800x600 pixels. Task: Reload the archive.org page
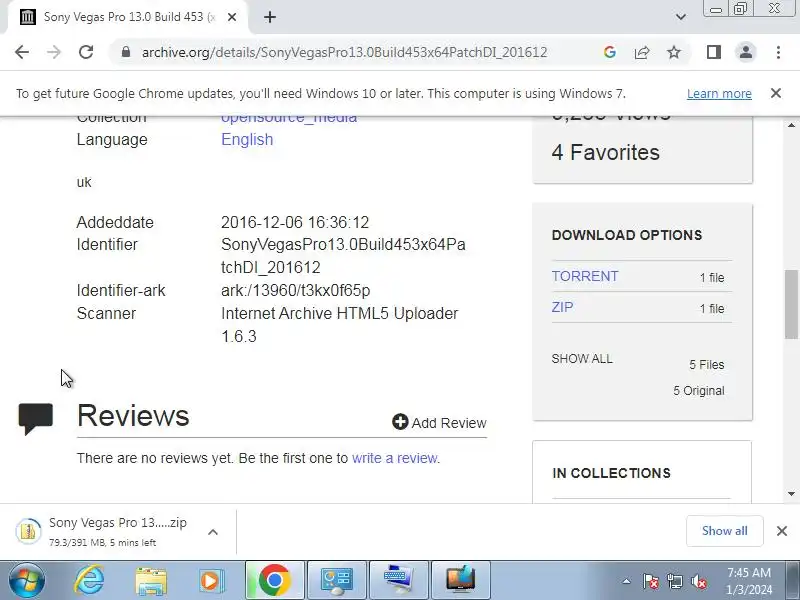click(86, 52)
